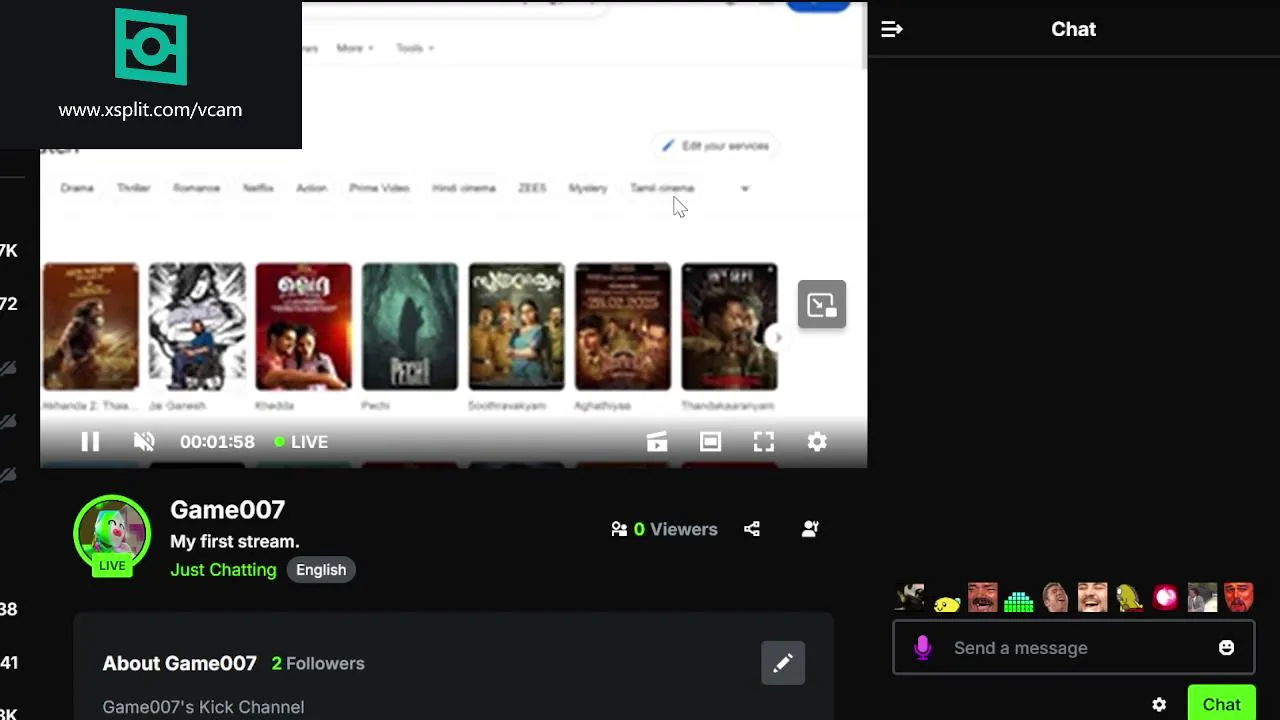Select the Netflix filter chip

coord(258,188)
